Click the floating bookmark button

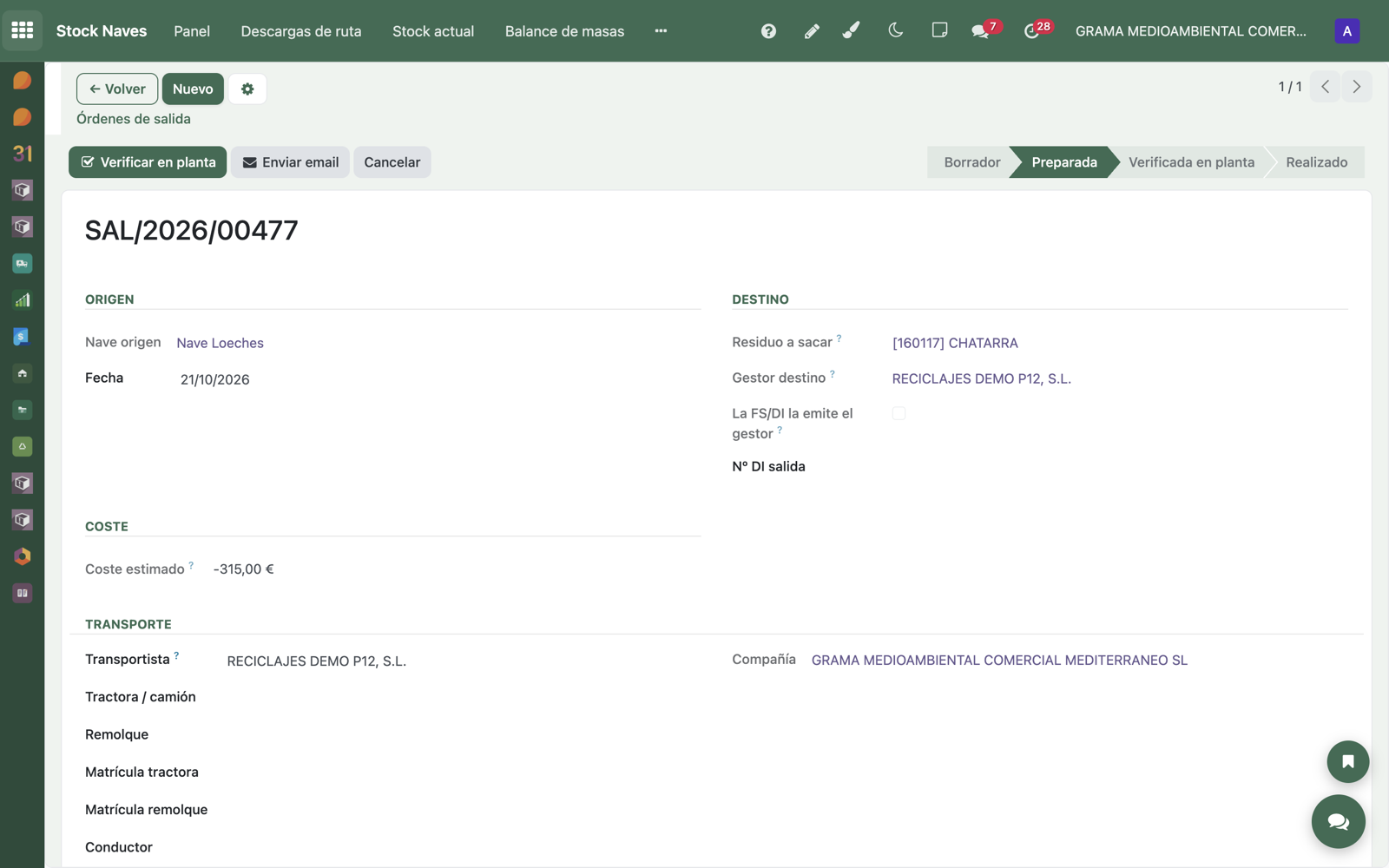coord(1347,762)
